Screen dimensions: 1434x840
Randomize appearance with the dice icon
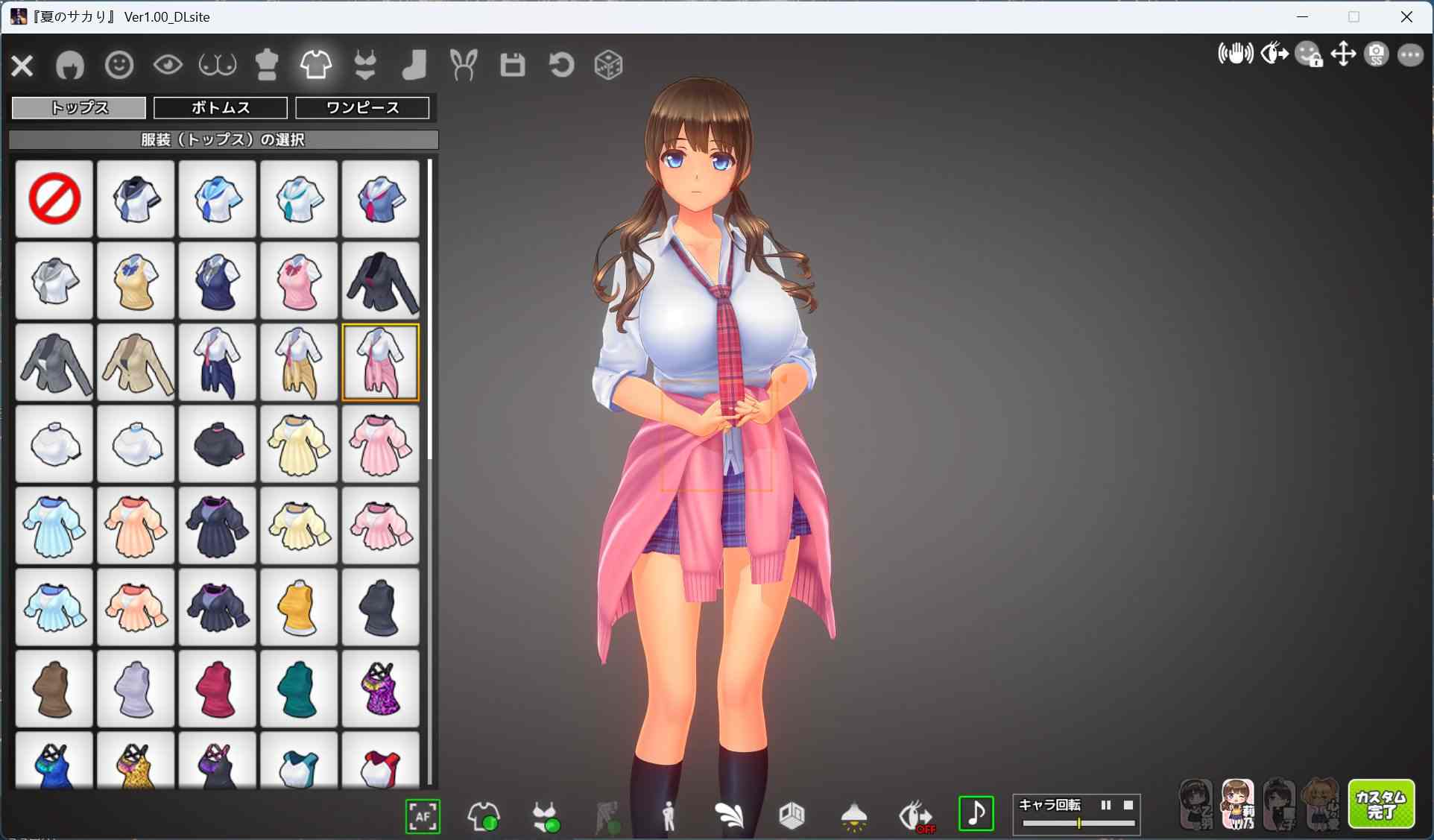tap(608, 65)
